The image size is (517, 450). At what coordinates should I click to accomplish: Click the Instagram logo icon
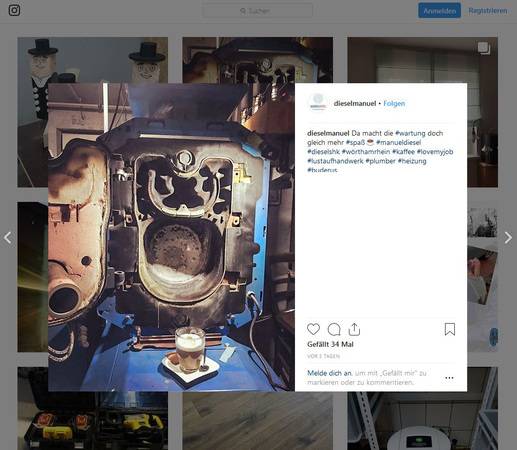[14, 10]
